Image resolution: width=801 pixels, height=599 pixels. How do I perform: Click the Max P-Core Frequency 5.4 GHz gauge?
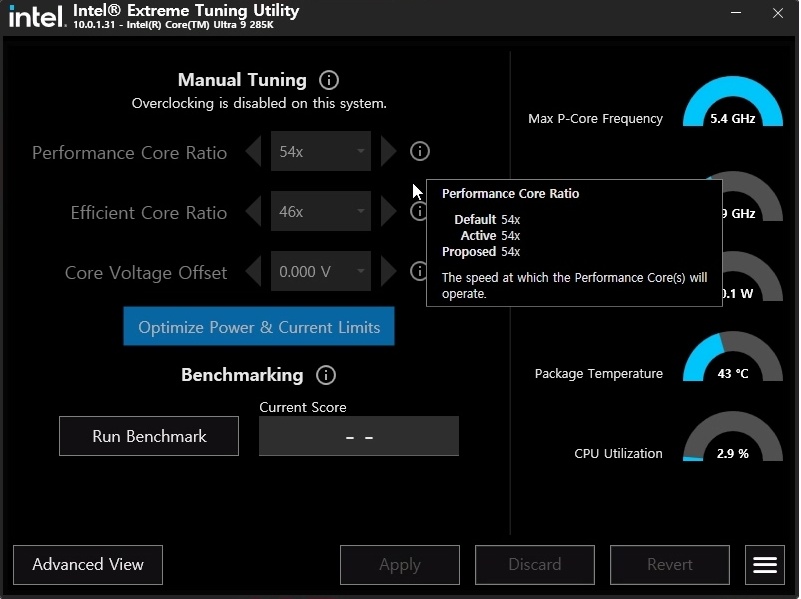point(733,101)
